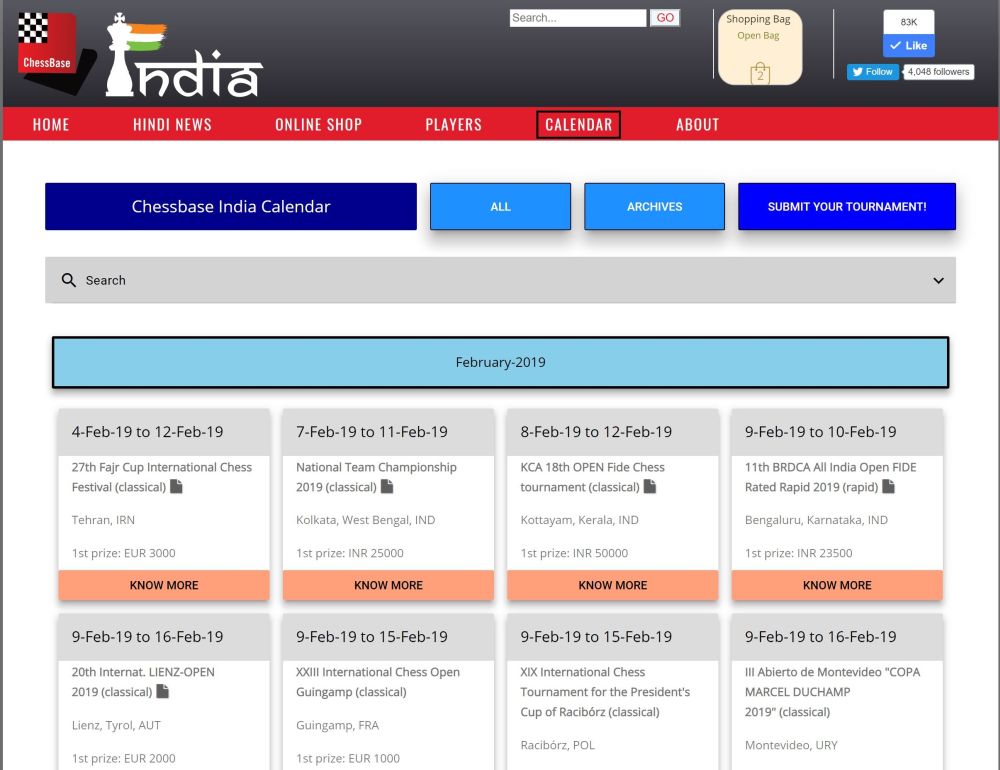Click KNOW MORE for BRDCA Rapid 2019

click(x=837, y=585)
